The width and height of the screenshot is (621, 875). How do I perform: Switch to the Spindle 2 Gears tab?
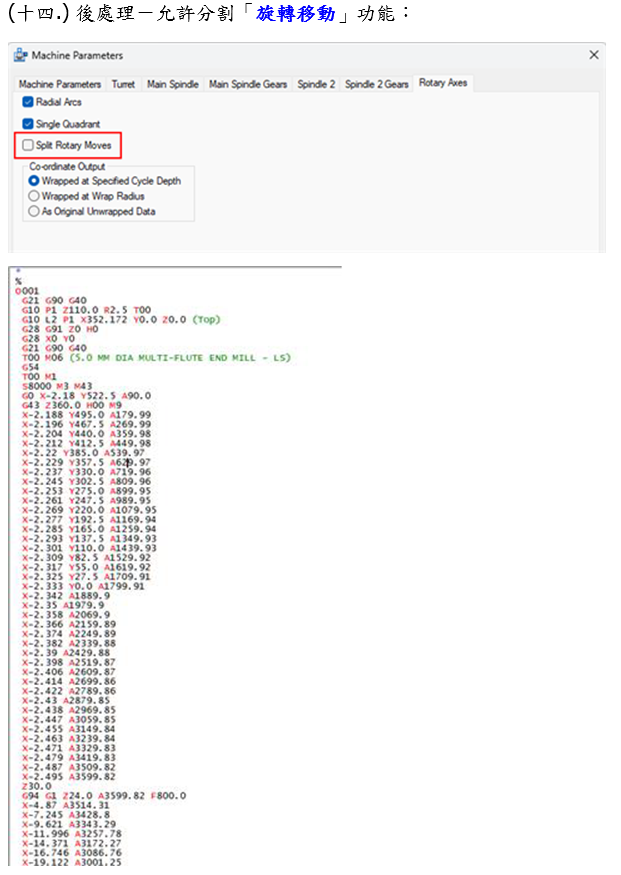pos(377,84)
